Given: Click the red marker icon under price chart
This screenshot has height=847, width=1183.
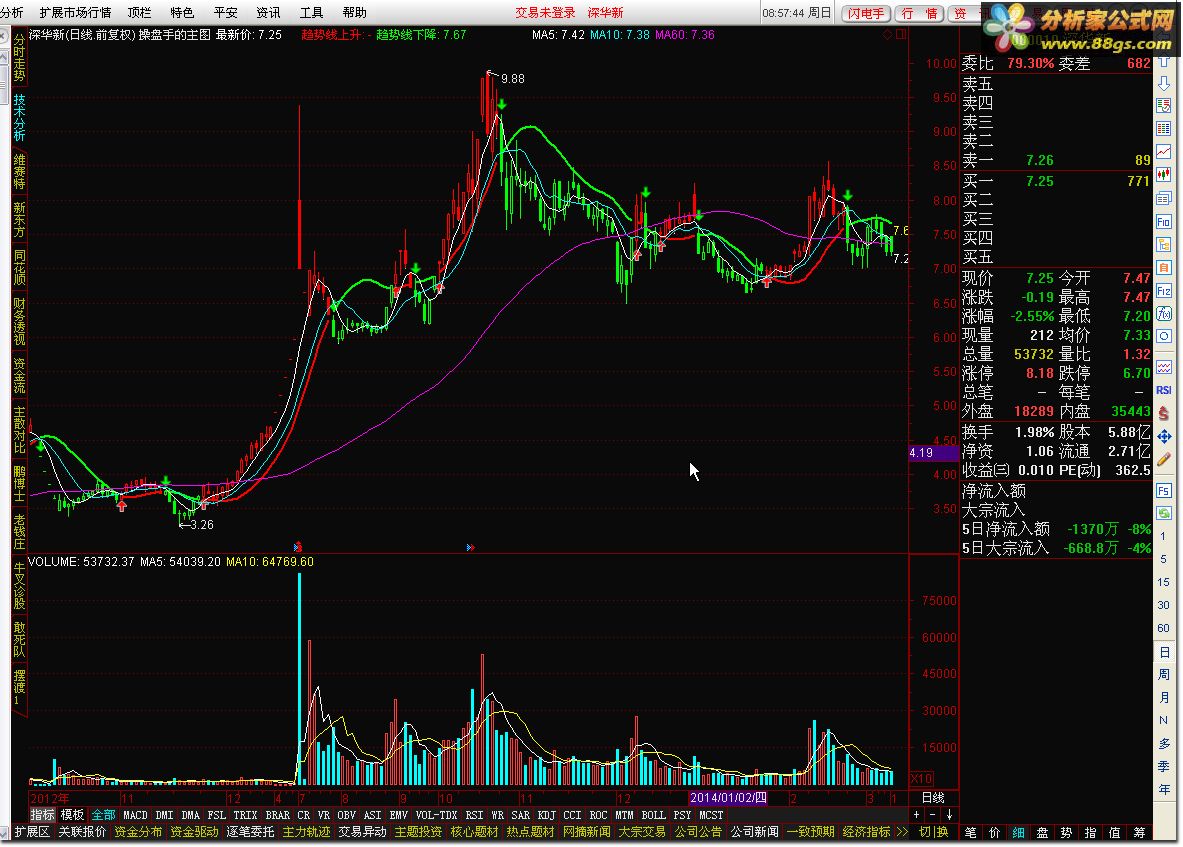Looking at the screenshot, I should [298, 547].
